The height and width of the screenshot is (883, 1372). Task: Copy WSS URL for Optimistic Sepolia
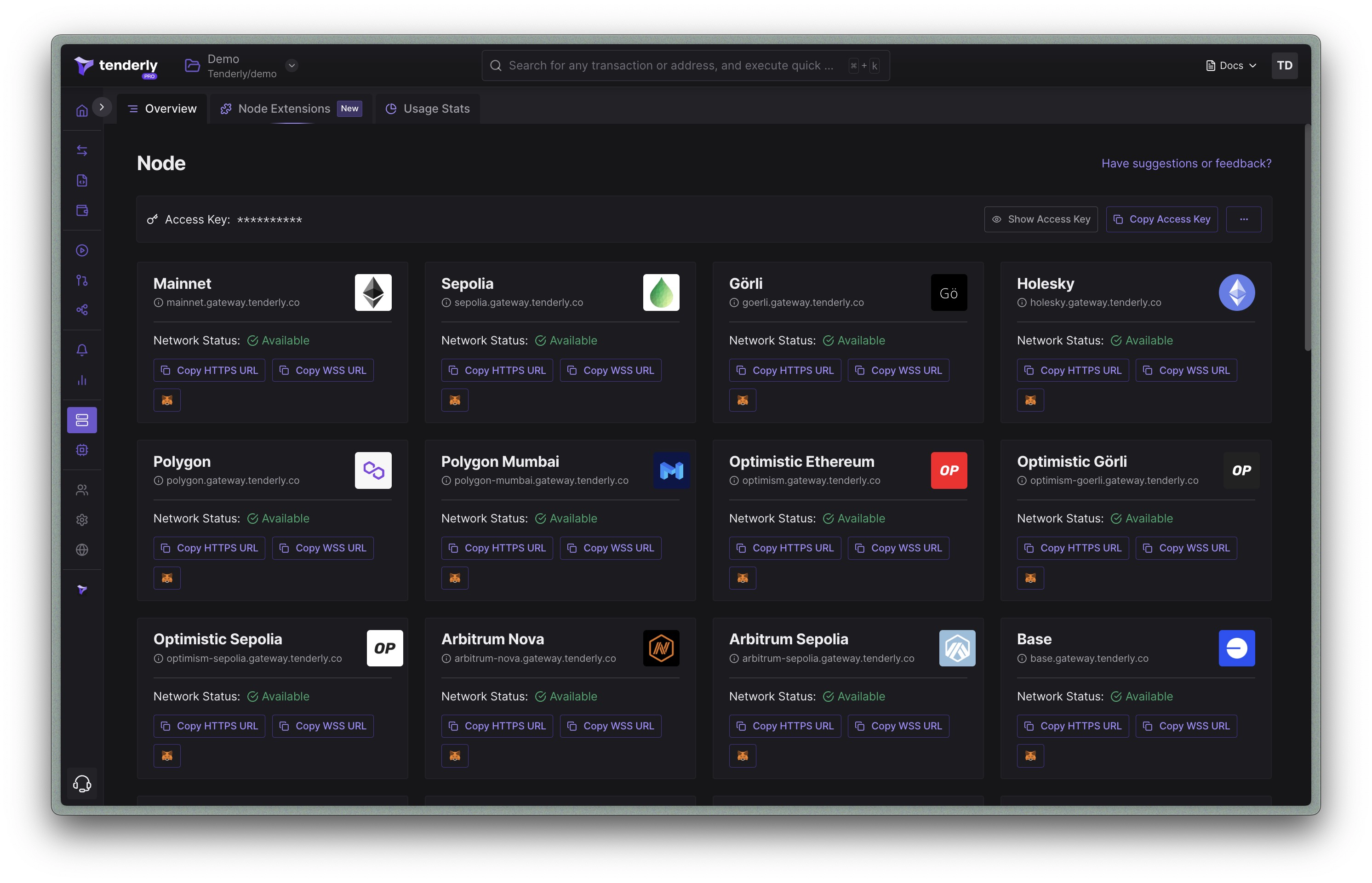click(323, 726)
